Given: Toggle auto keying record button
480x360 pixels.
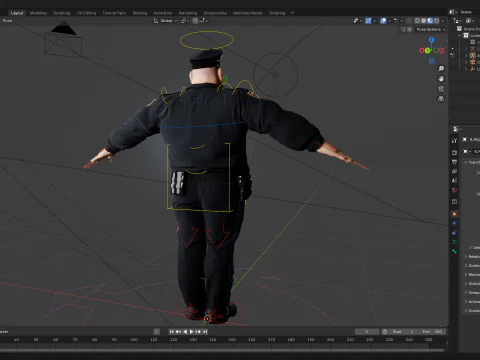Looking at the screenshot, I should click(x=157, y=332).
